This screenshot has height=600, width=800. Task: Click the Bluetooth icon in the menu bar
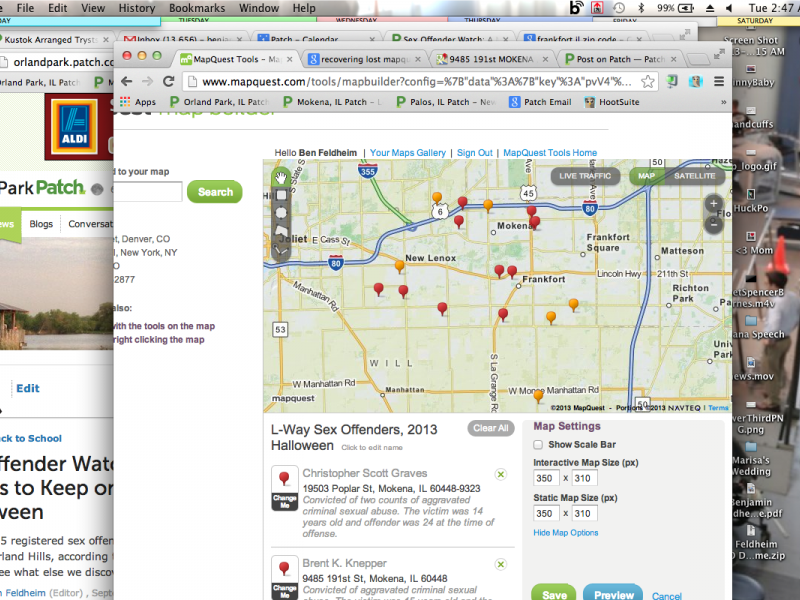tap(641, 8)
